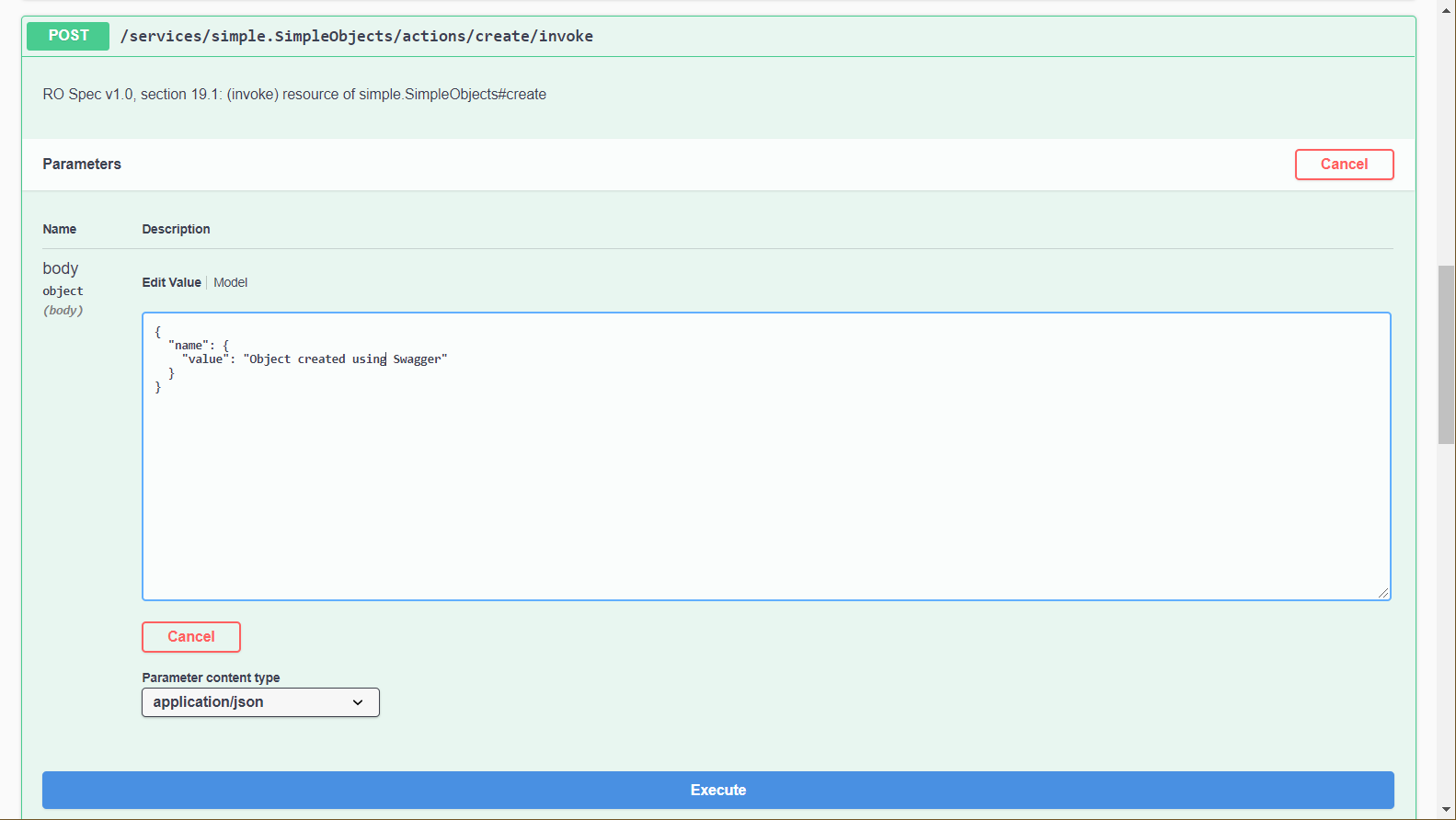Click the Parameters section heading
The height and width of the screenshot is (820, 1456).
82,165
